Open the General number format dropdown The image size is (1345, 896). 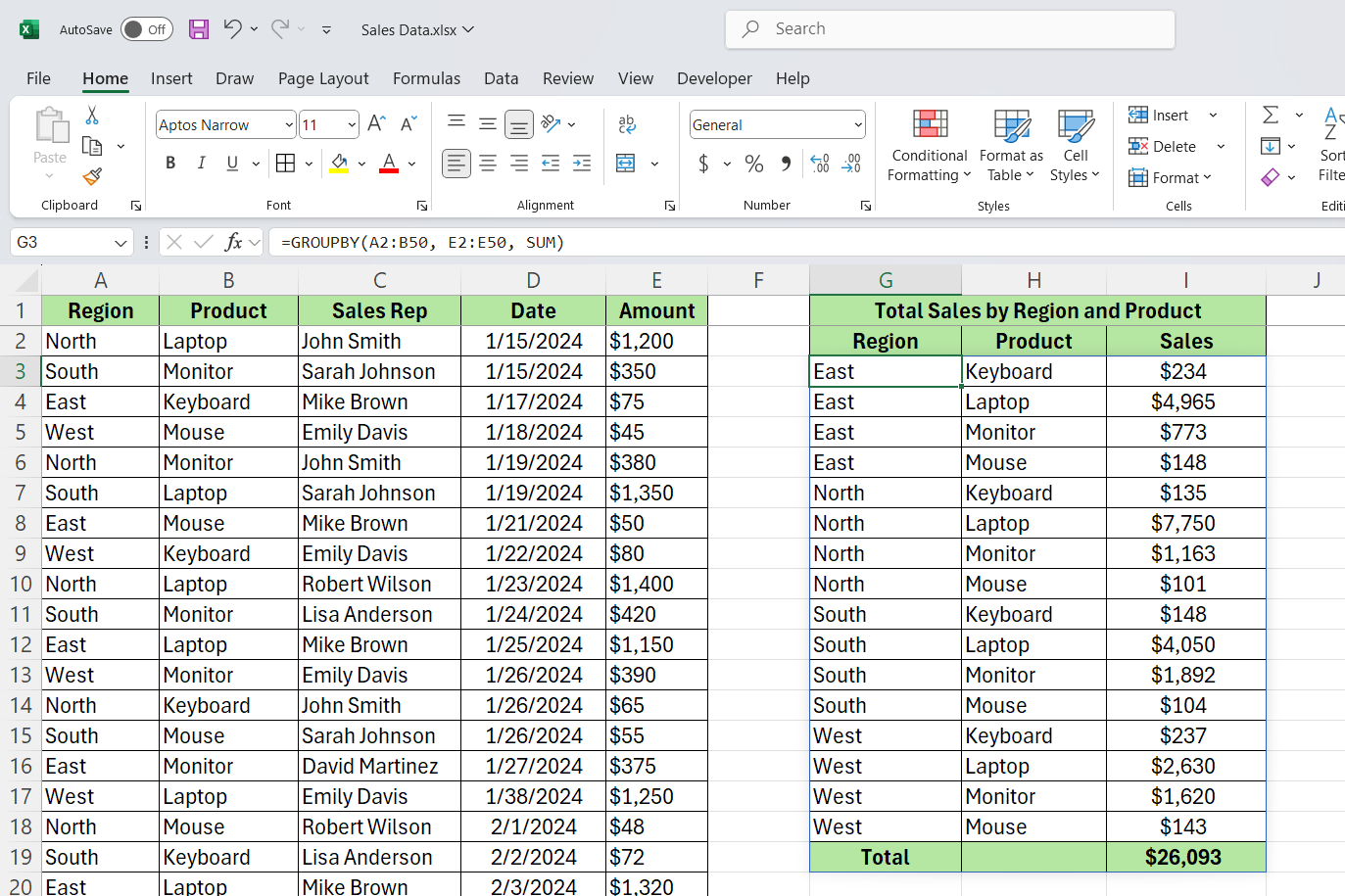coord(858,124)
